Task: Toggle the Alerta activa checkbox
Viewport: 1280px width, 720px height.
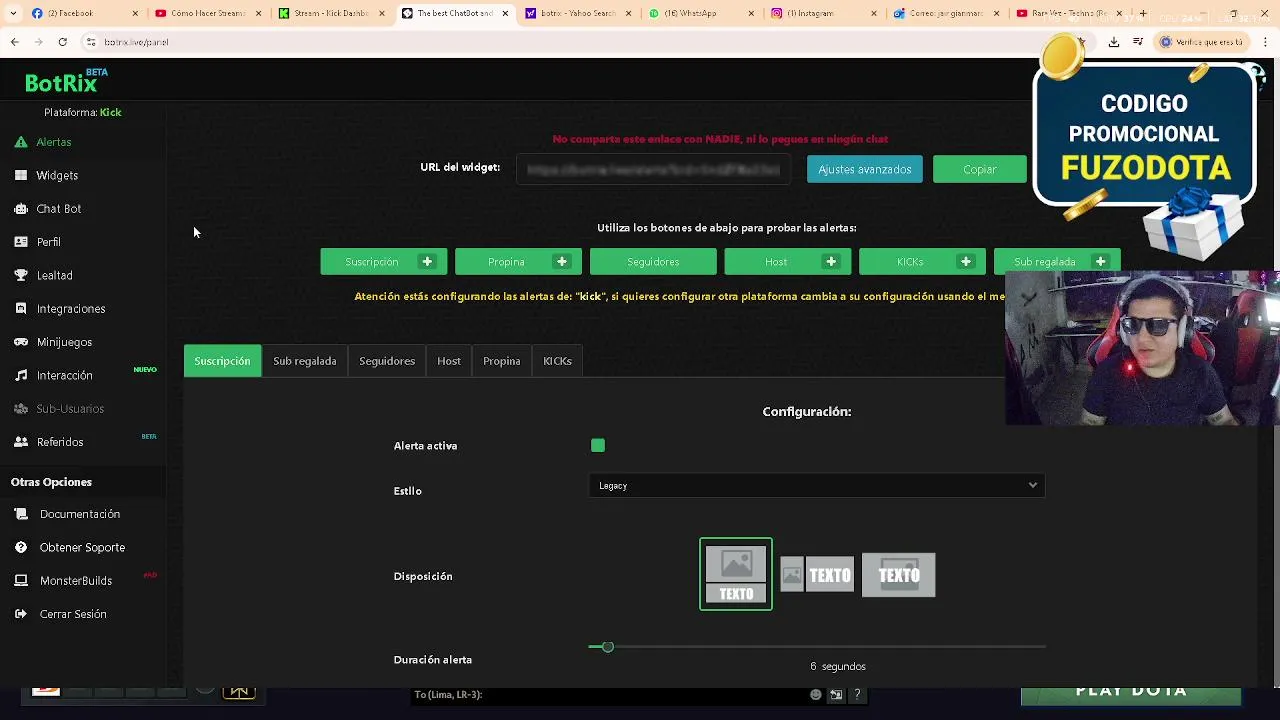Action: click(598, 445)
